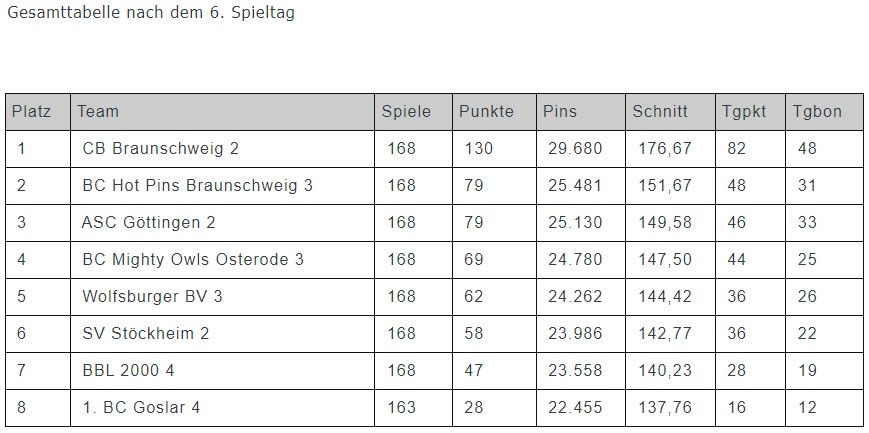Viewport: 869px width, 433px height.
Task: Select the Schnitt value 137,76
Action: tap(665, 408)
